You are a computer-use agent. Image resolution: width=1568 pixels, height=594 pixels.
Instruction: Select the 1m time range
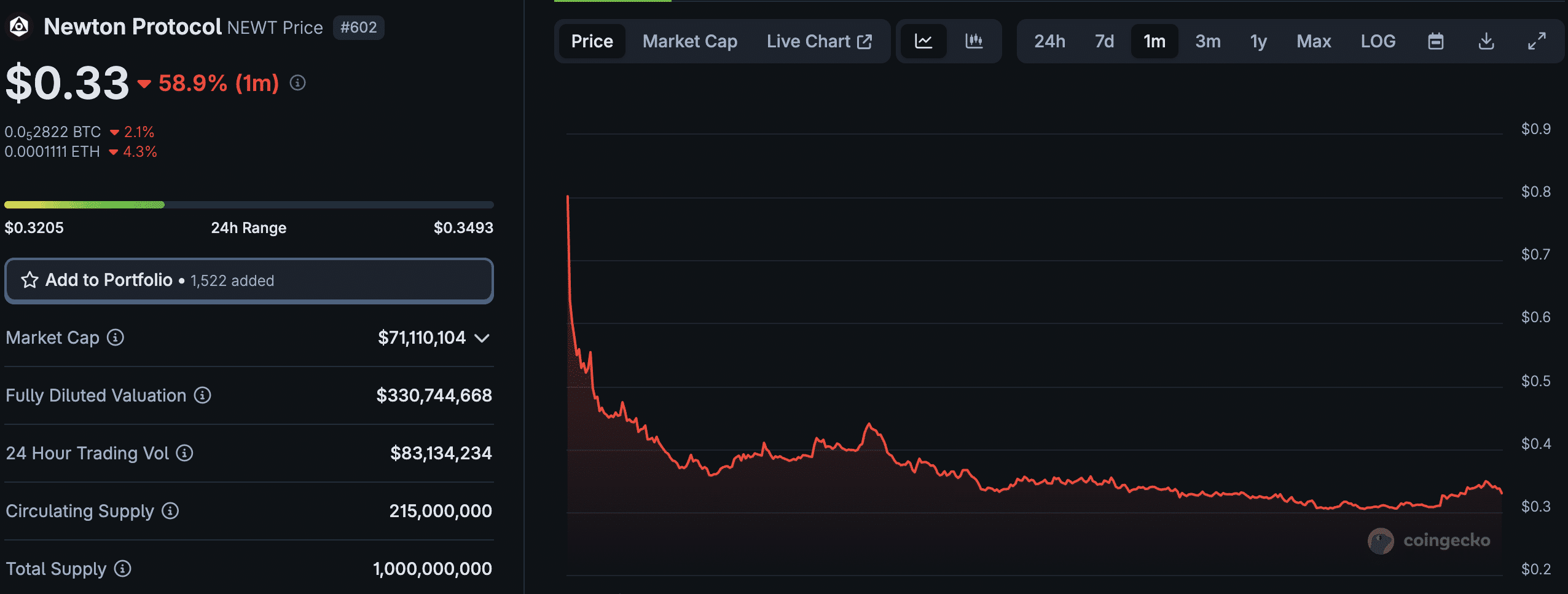(x=1154, y=41)
